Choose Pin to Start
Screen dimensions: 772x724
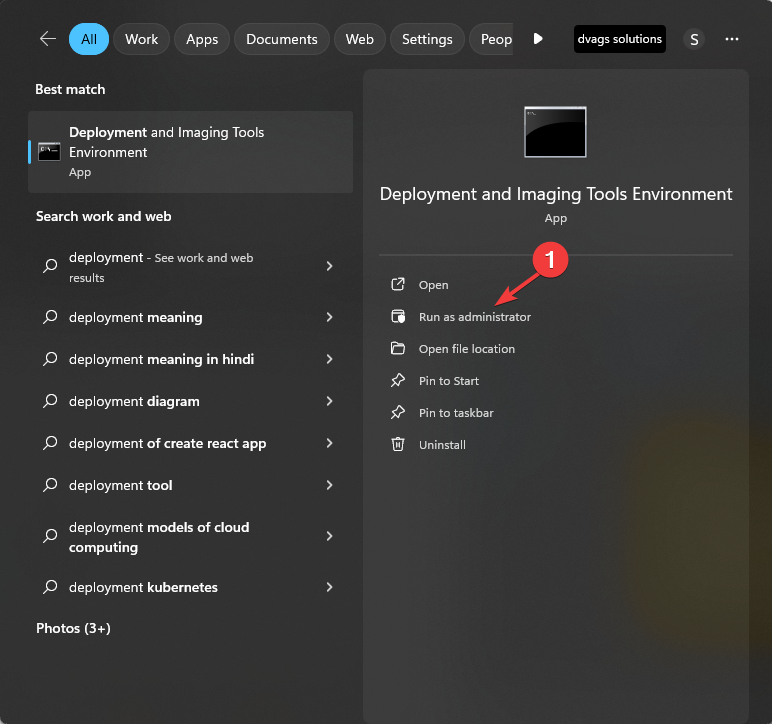[449, 381]
